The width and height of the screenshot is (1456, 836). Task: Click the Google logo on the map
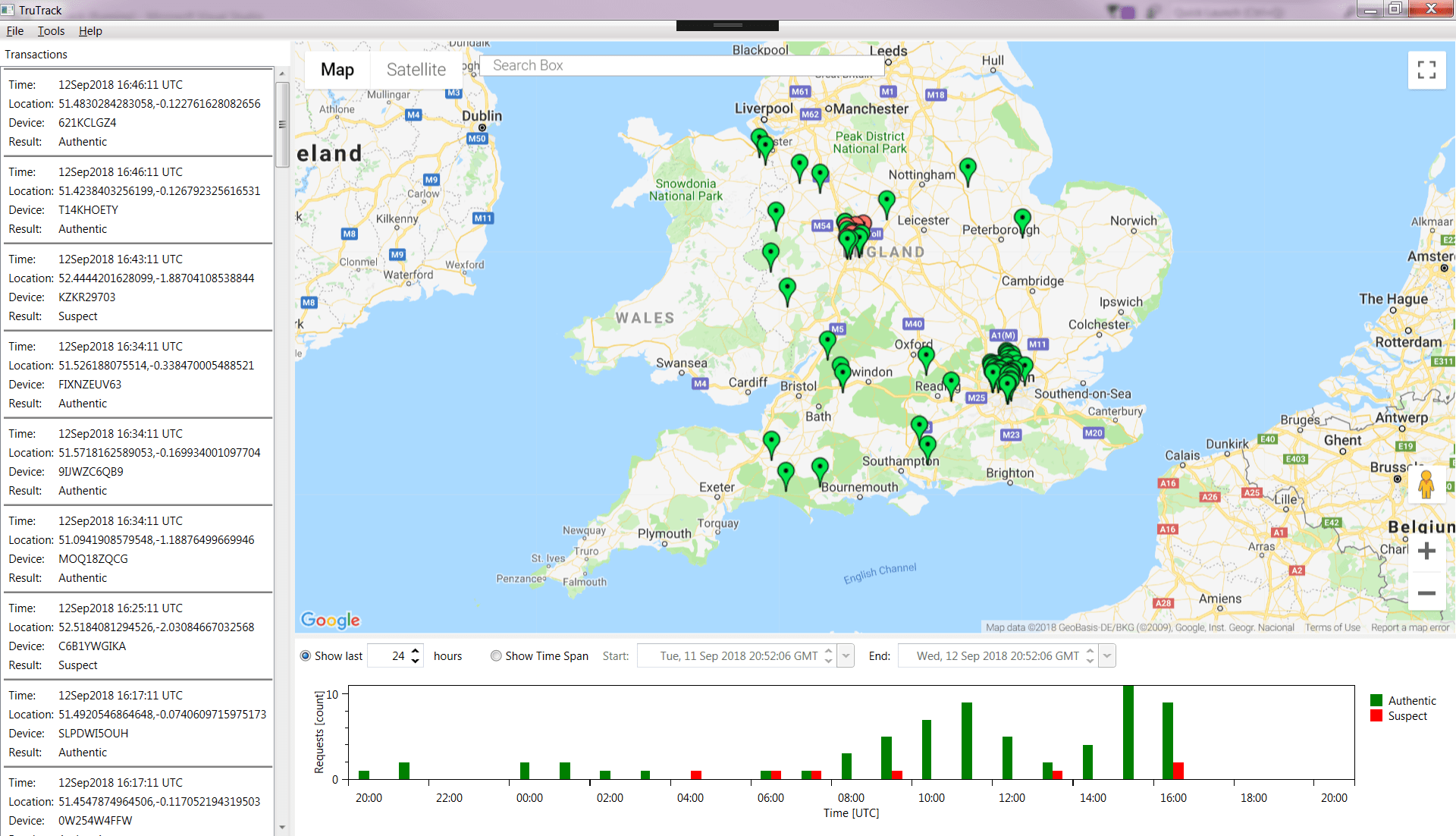point(331,620)
